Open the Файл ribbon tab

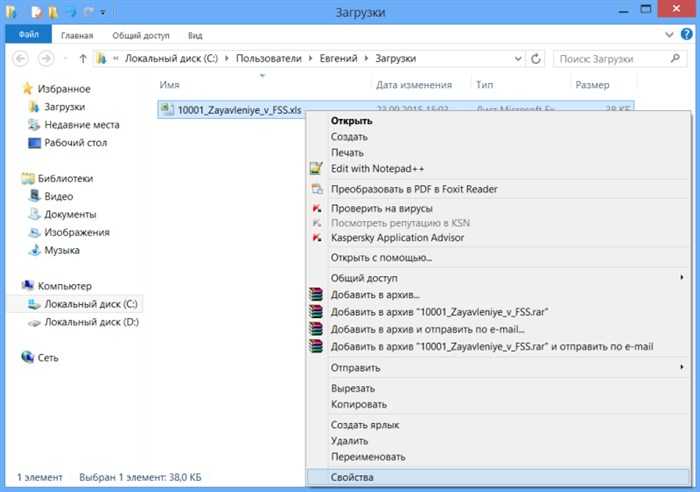pos(29,34)
